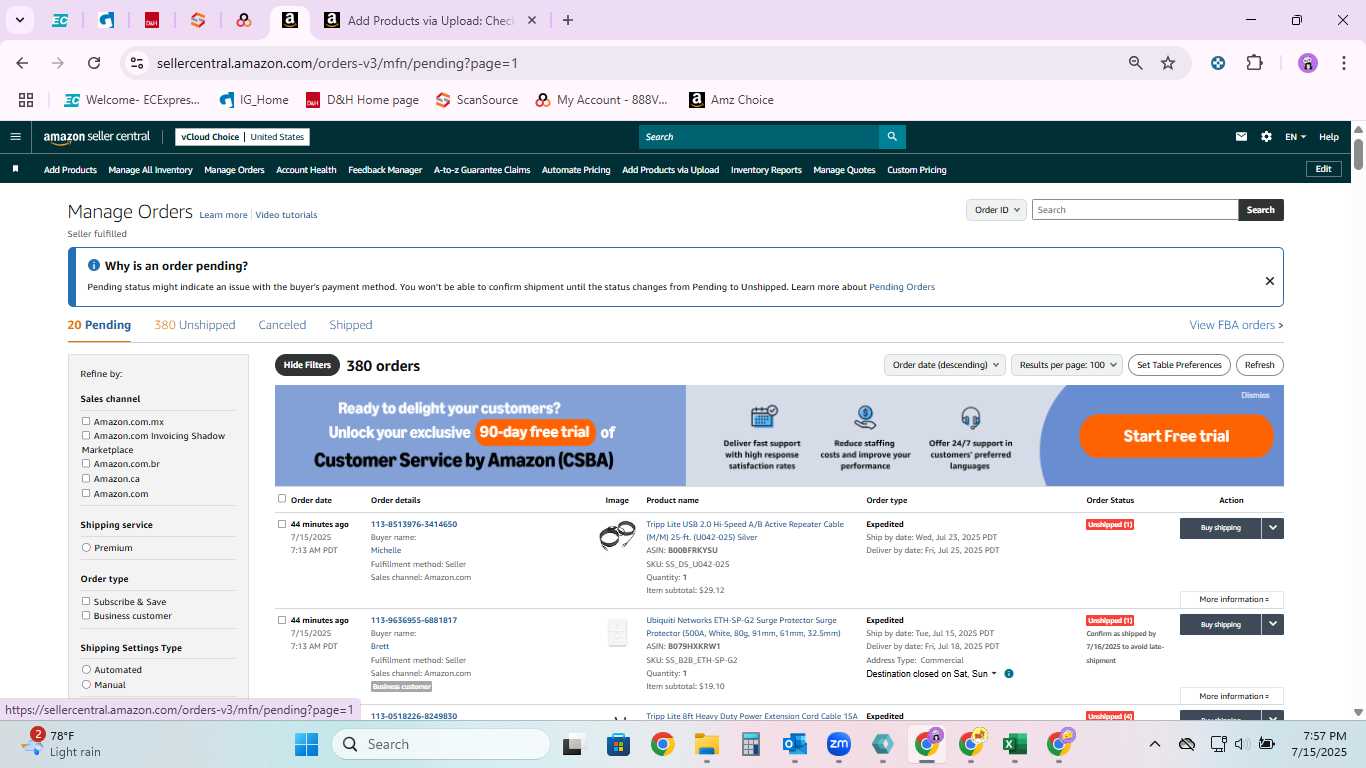The height and width of the screenshot is (768, 1366).
Task: Open order link 113-9636955-6881817
Action: click(414, 620)
